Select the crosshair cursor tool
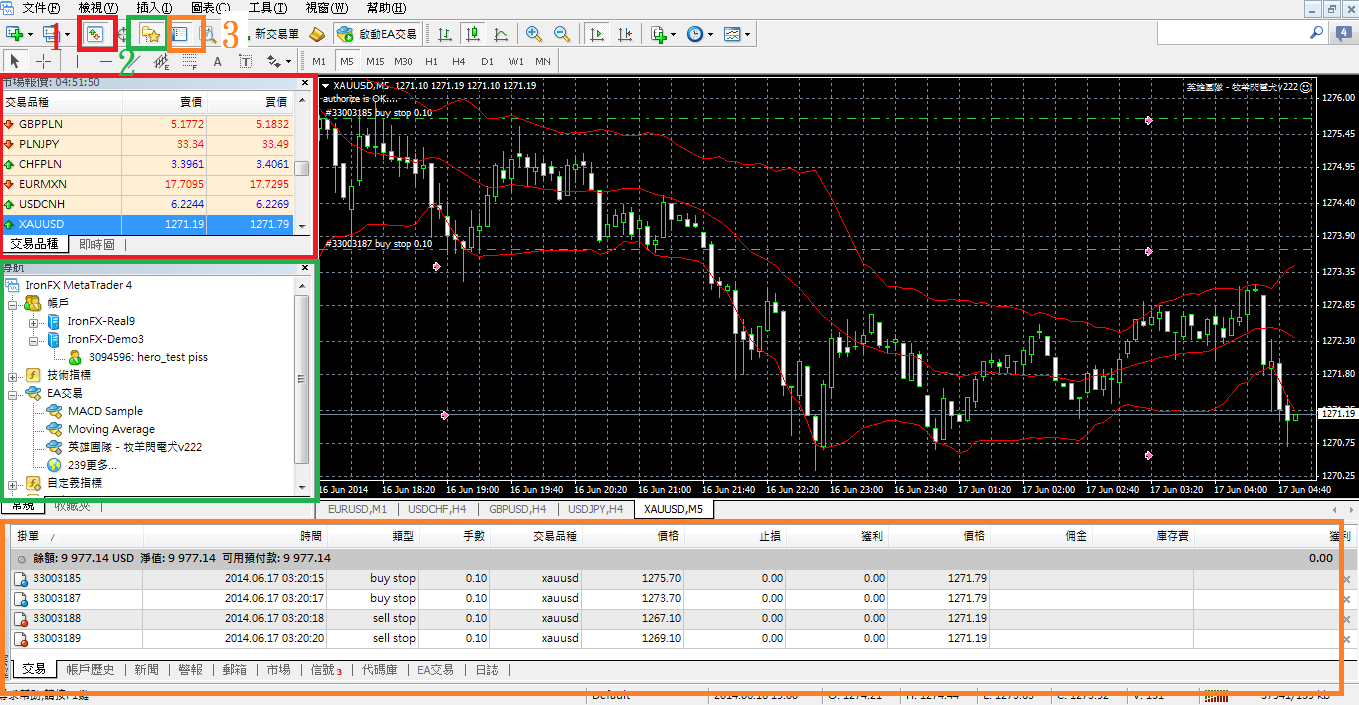Screen dimensions: 1359x705 44,61
